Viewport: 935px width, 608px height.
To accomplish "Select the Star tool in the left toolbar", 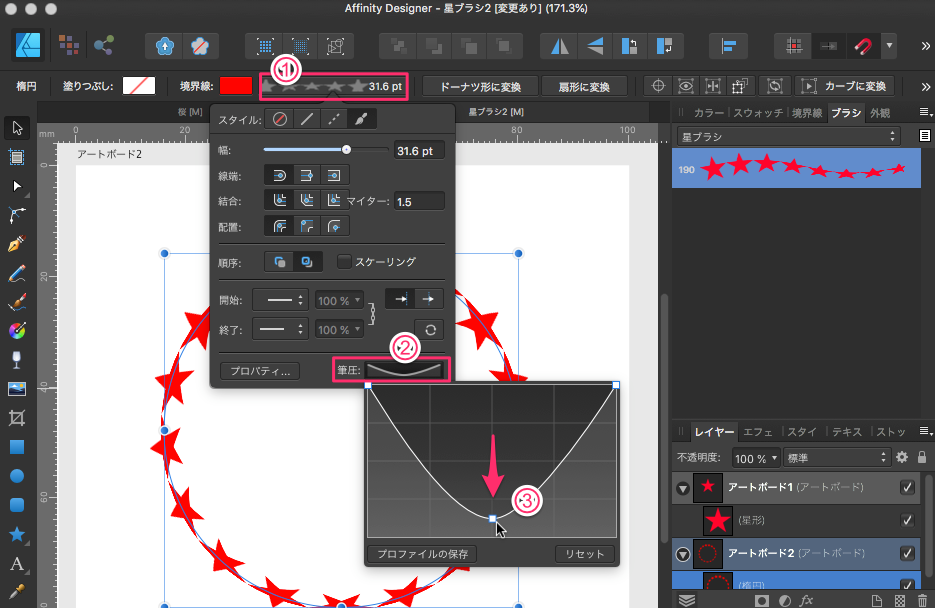I will (x=17, y=534).
